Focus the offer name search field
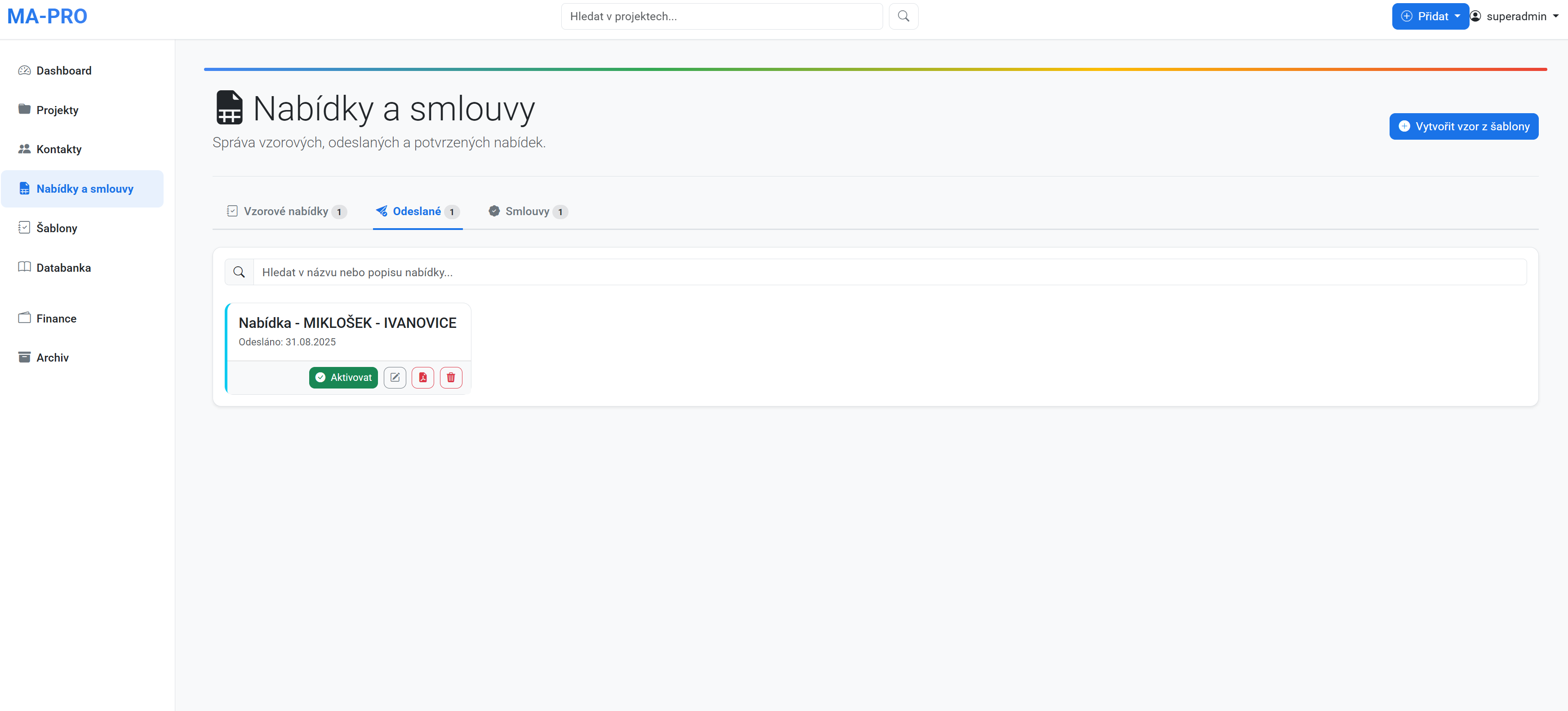1568x711 pixels. click(888, 272)
